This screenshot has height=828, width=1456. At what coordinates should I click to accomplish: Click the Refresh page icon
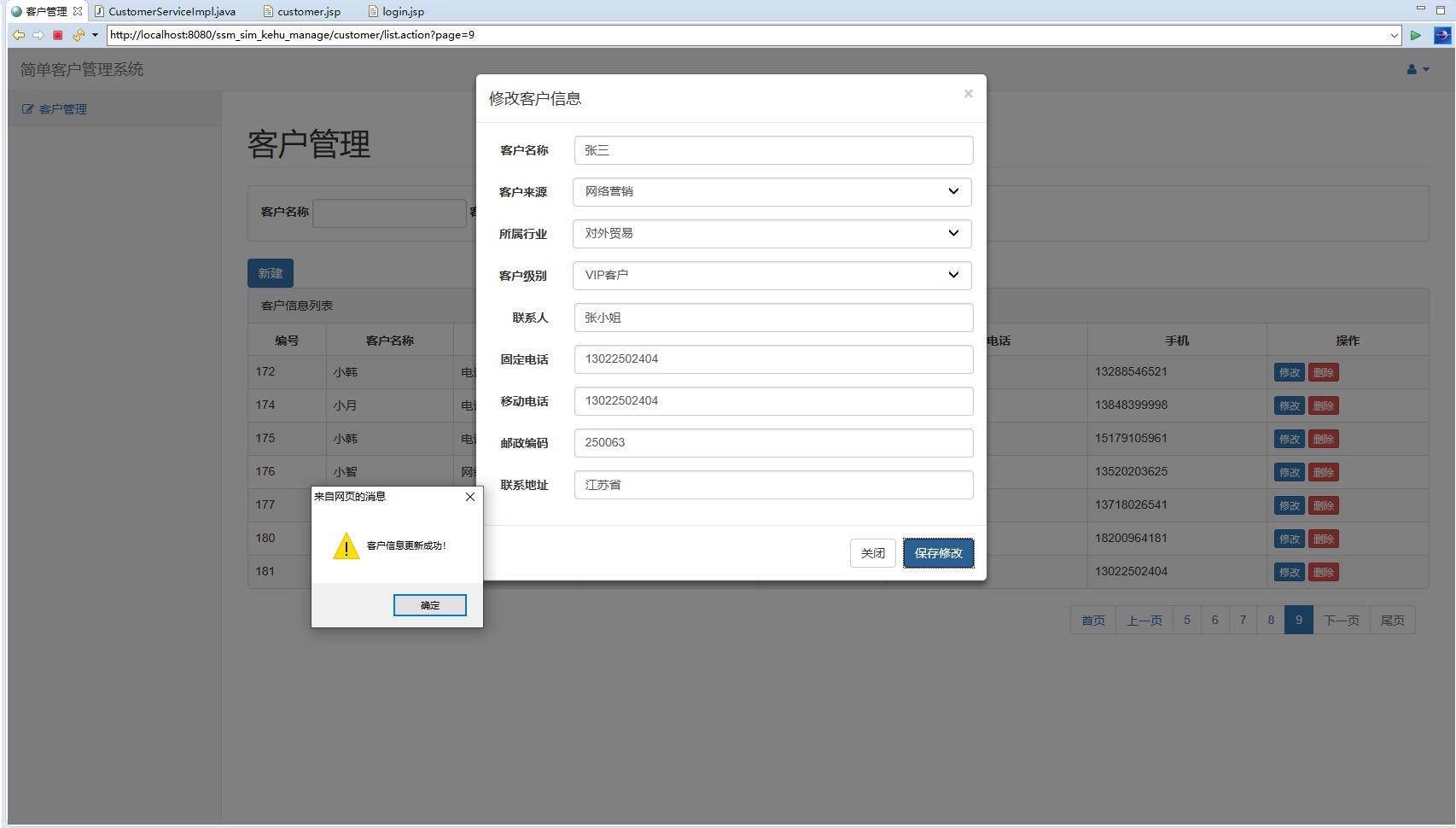(x=78, y=35)
